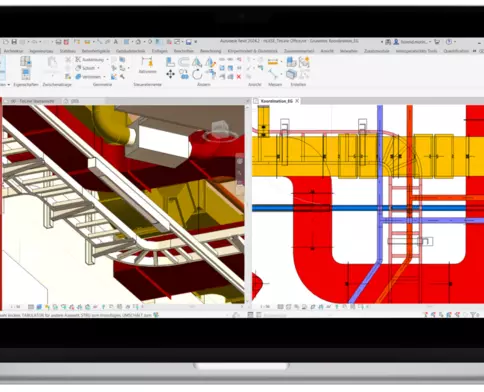This screenshot has width=484, height=392.
Task: Open the Help dropdown arrow beside question mark
Action: tap(455, 42)
